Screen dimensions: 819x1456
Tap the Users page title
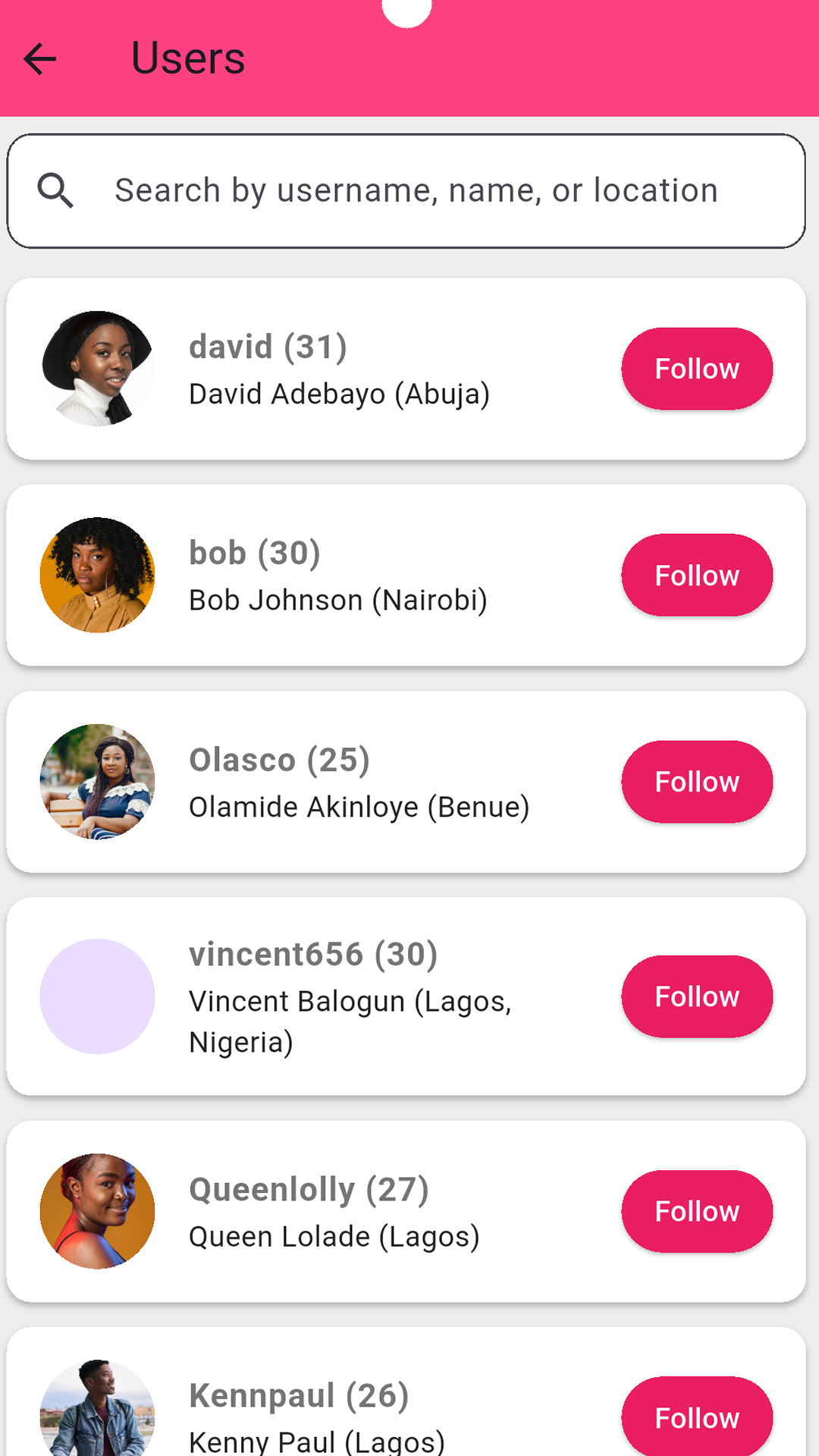(188, 58)
